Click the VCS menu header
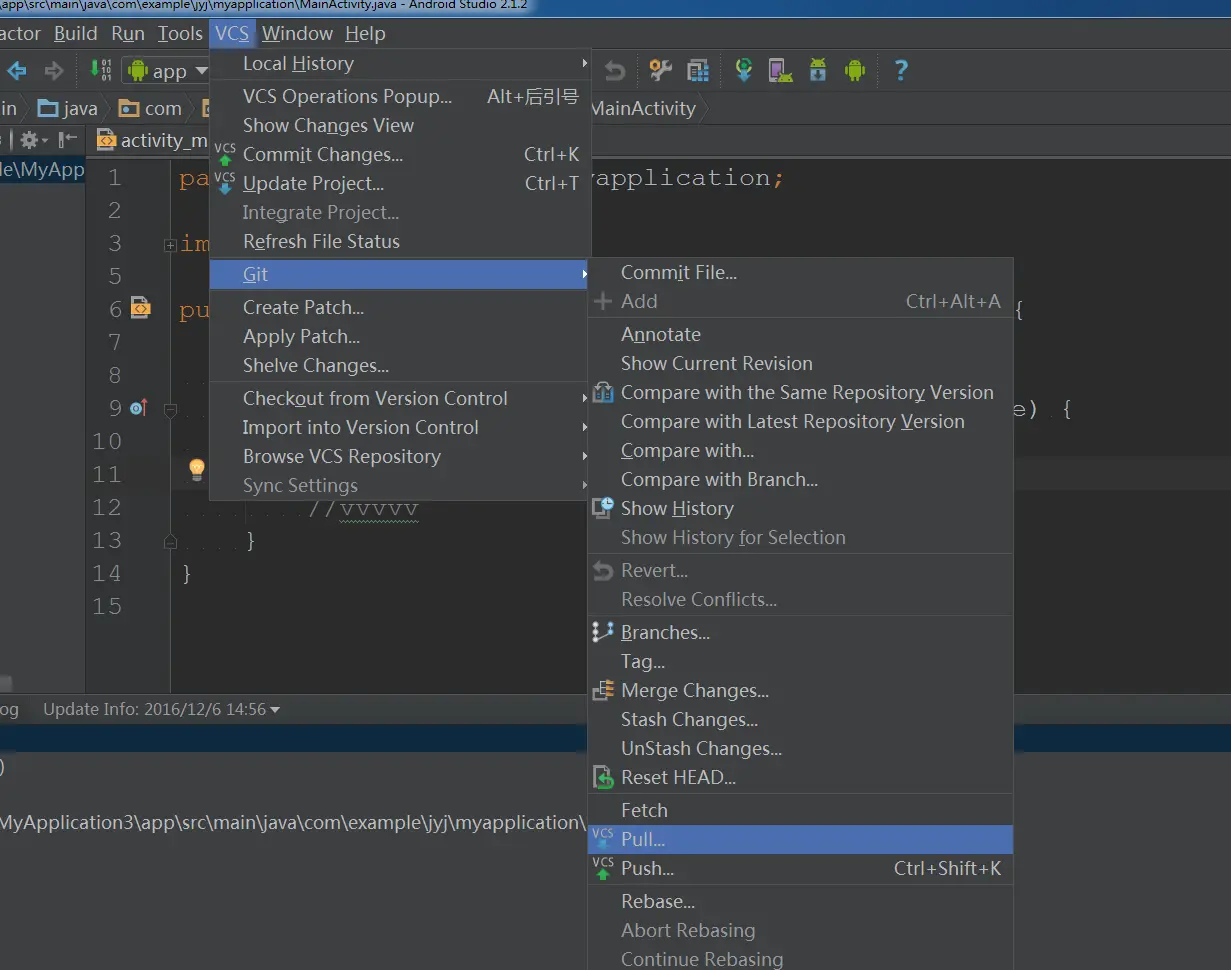Image resolution: width=1231 pixels, height=970 pixels. click(x=232, y=33)
